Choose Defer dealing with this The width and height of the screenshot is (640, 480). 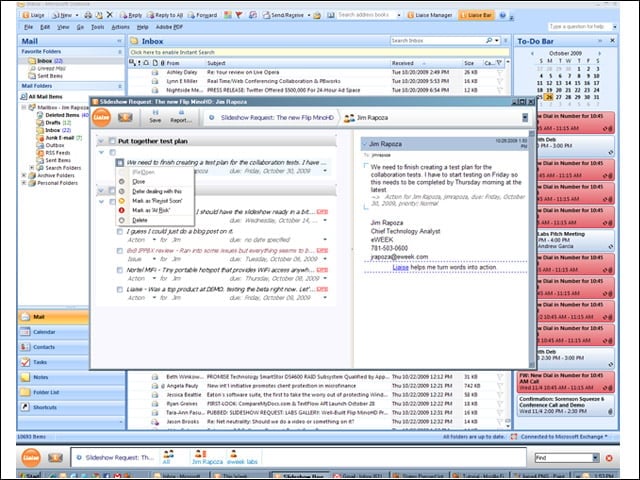click(x=157, y=191)
